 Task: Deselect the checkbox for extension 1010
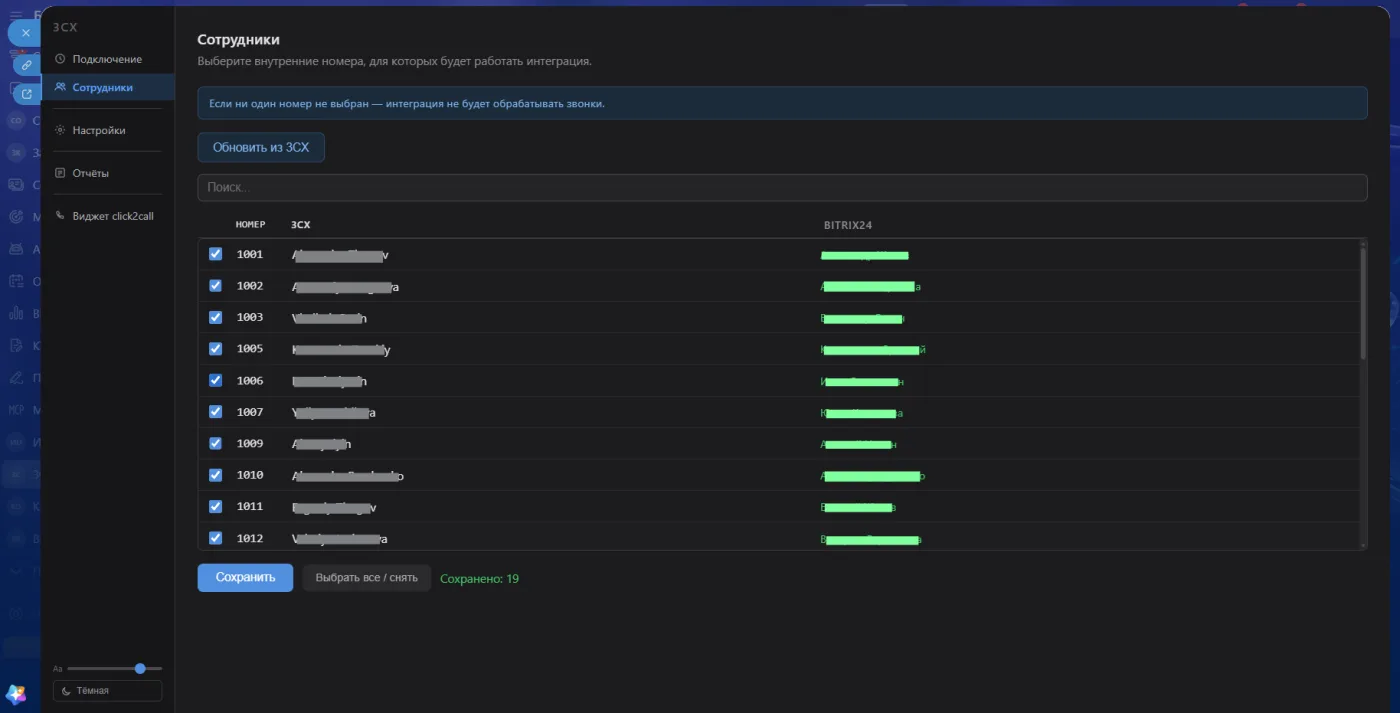tap(215, 475)
